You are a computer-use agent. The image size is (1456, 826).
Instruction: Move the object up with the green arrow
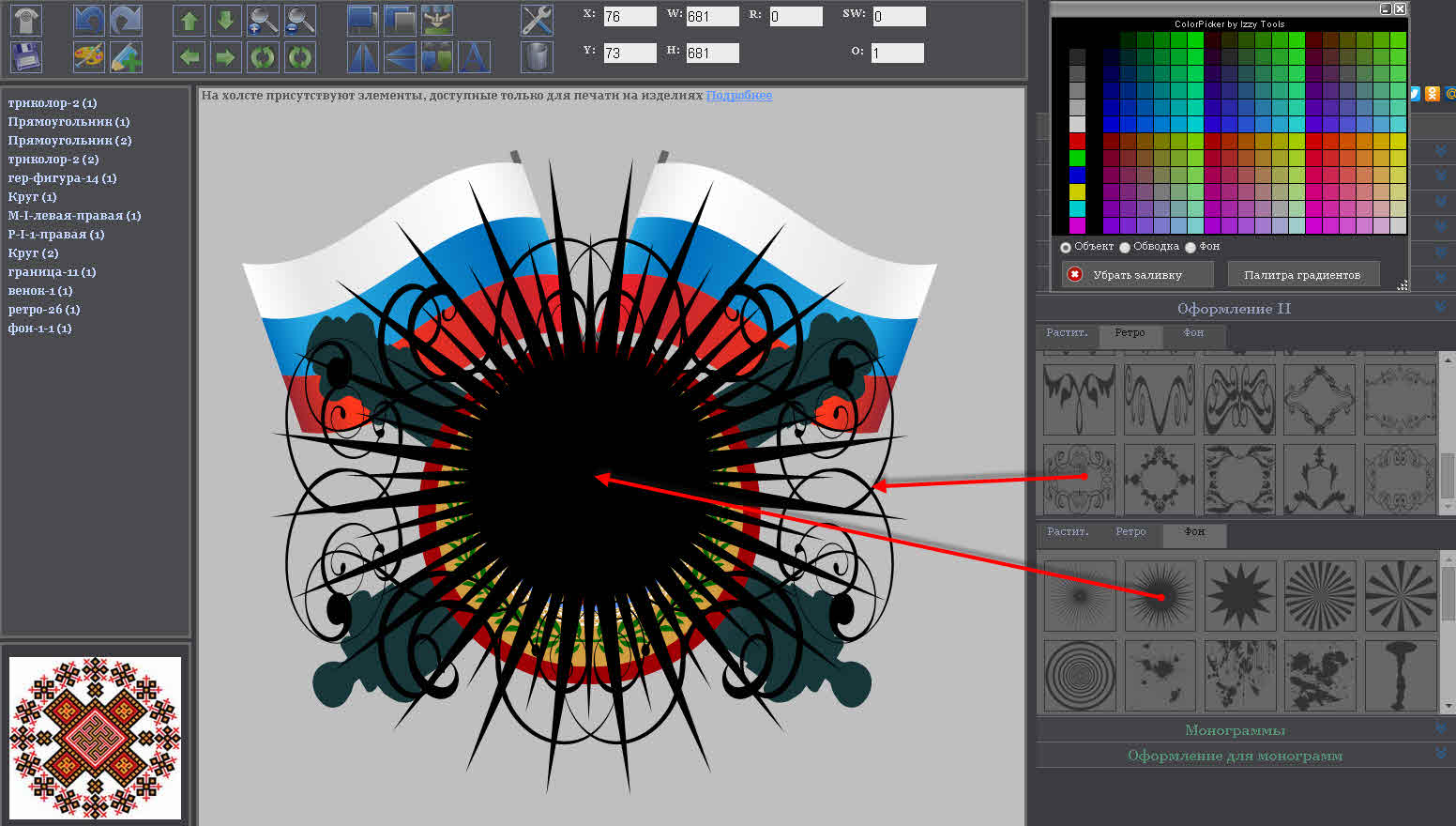[190, 20]
